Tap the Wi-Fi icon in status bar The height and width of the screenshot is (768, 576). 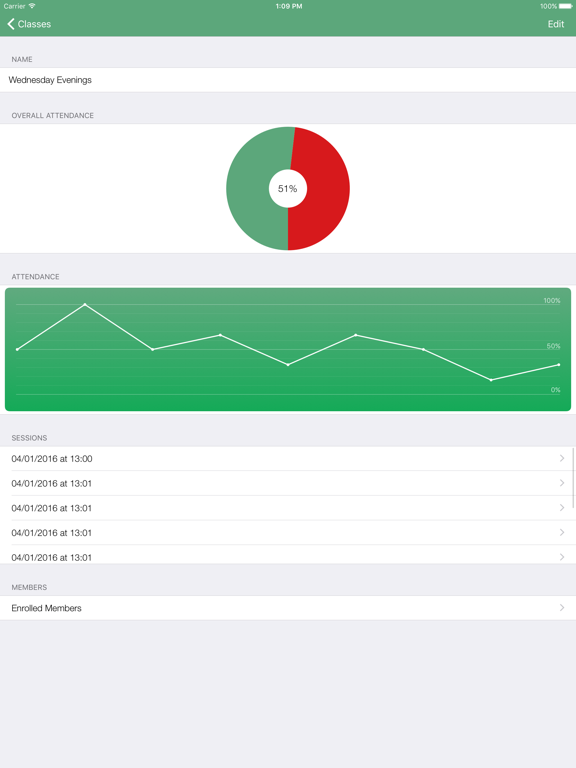pos(32,6)
